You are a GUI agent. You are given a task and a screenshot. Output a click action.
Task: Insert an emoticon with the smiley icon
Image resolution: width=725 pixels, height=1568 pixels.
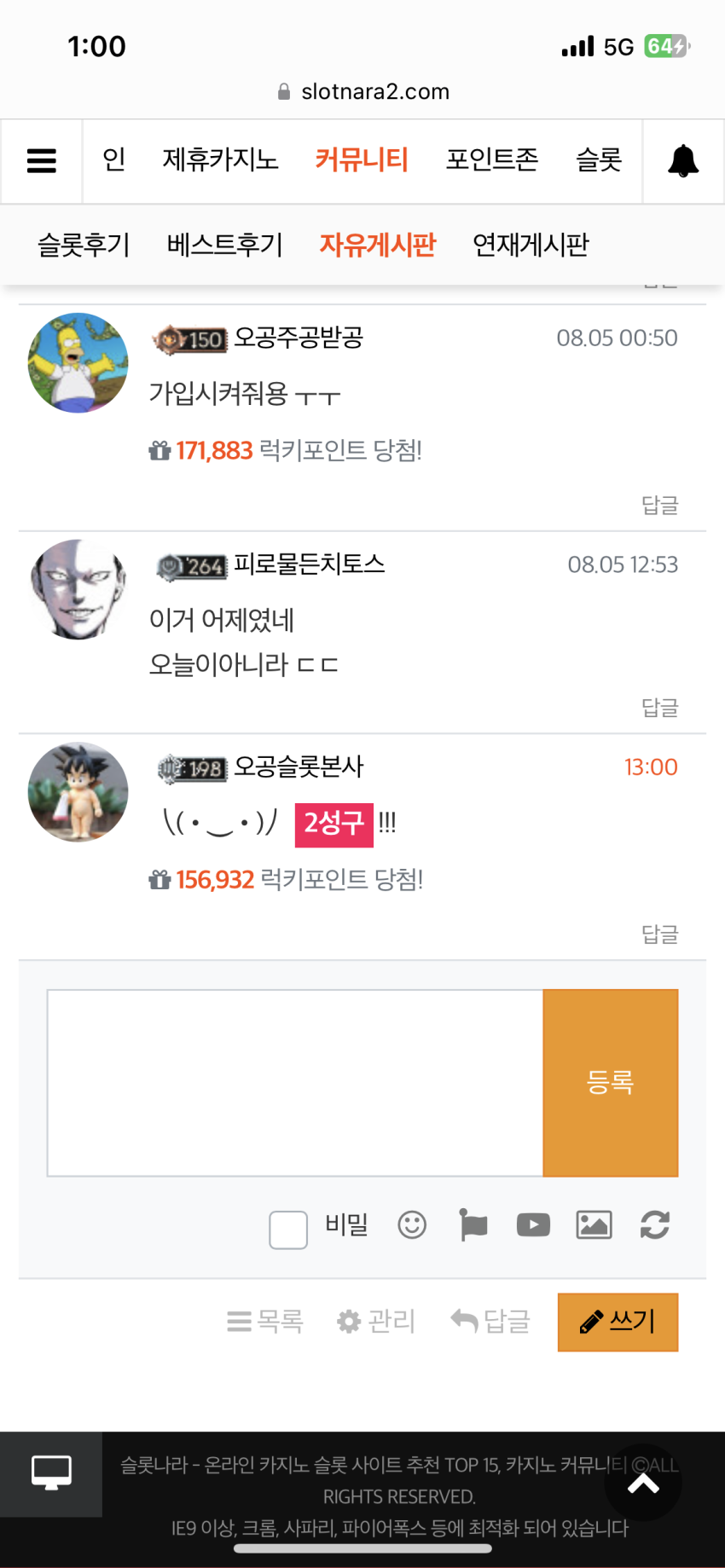coord(412,1225)
